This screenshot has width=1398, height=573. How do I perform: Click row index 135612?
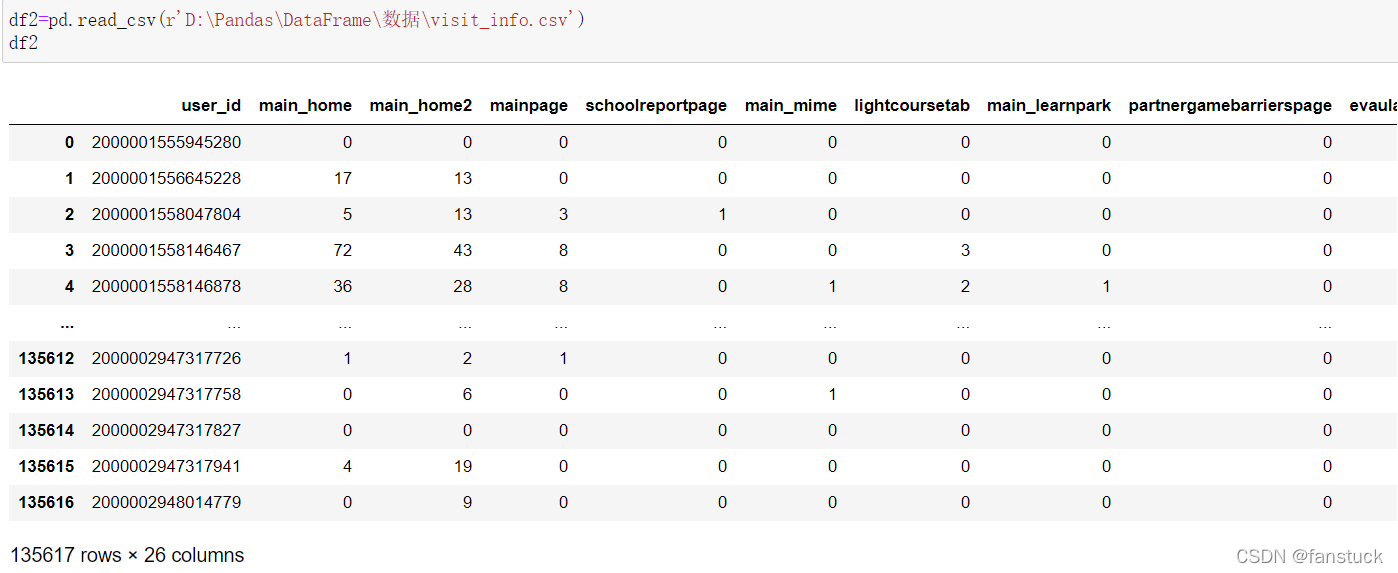tap(46, 358)
